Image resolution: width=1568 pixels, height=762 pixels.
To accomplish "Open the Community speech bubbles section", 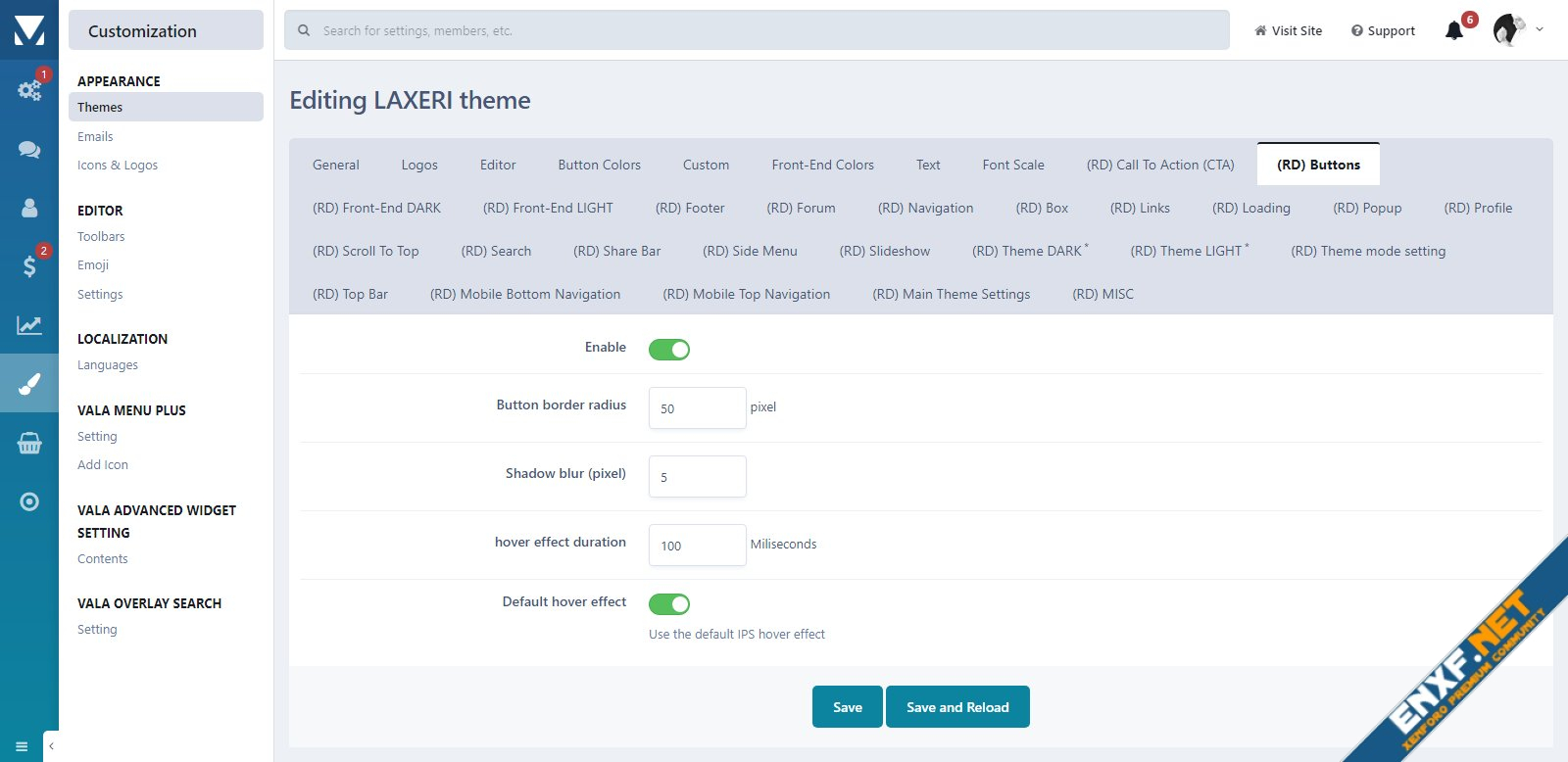I will [x=29, y=149].
